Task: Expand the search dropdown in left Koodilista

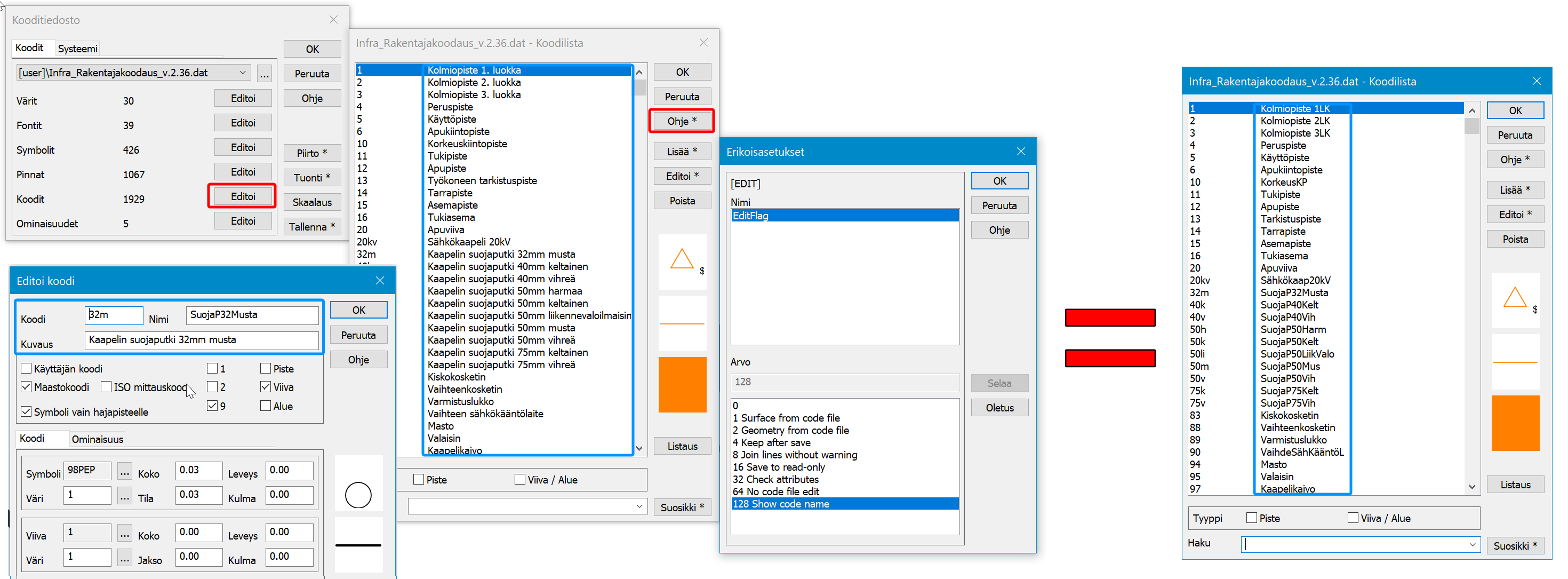Action: tap(639, 506)
